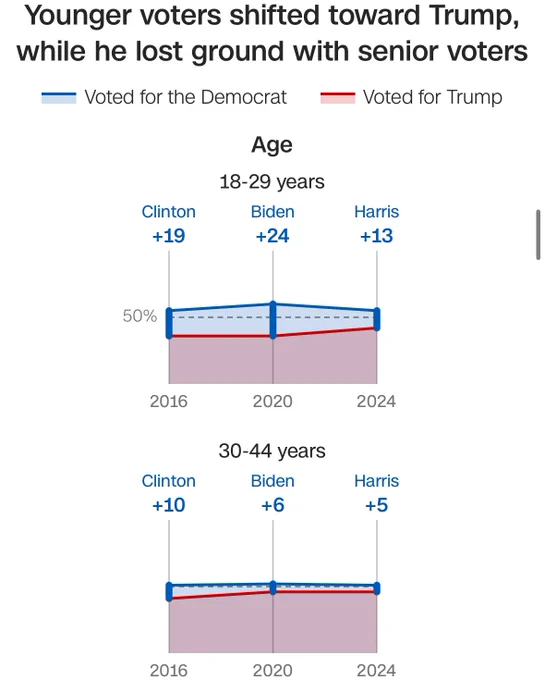
Task: Select the Biden +24 label
Action: click(273, 224)
